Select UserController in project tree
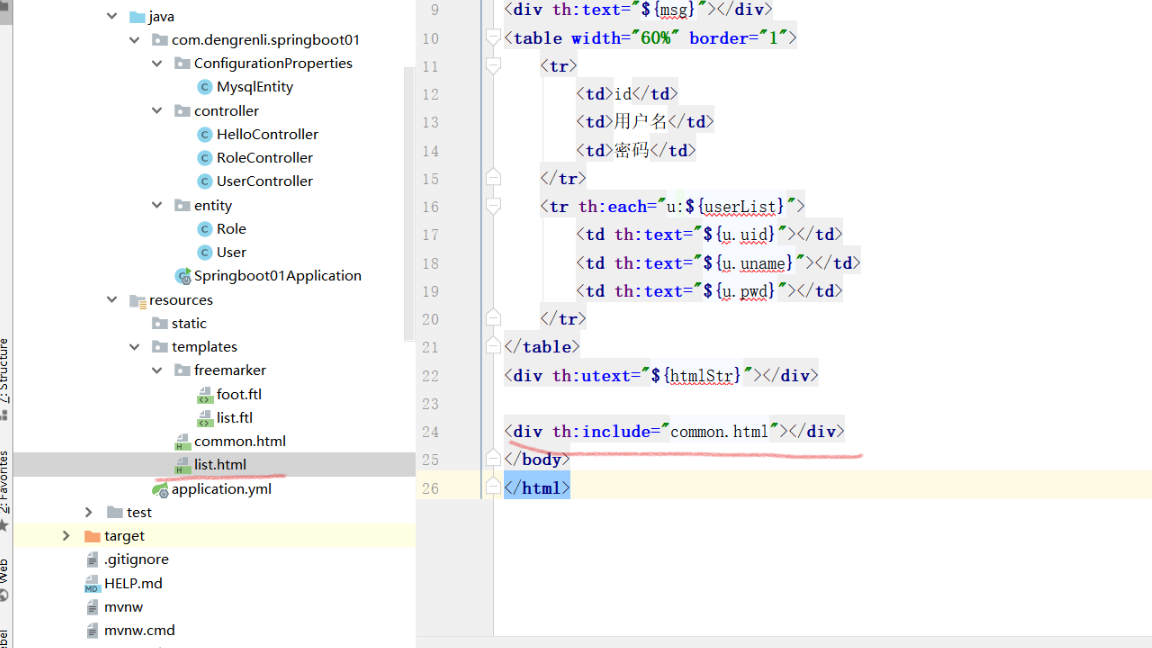Image resolution: width=1152 pixels, height=648 pixels. point(264,181)
